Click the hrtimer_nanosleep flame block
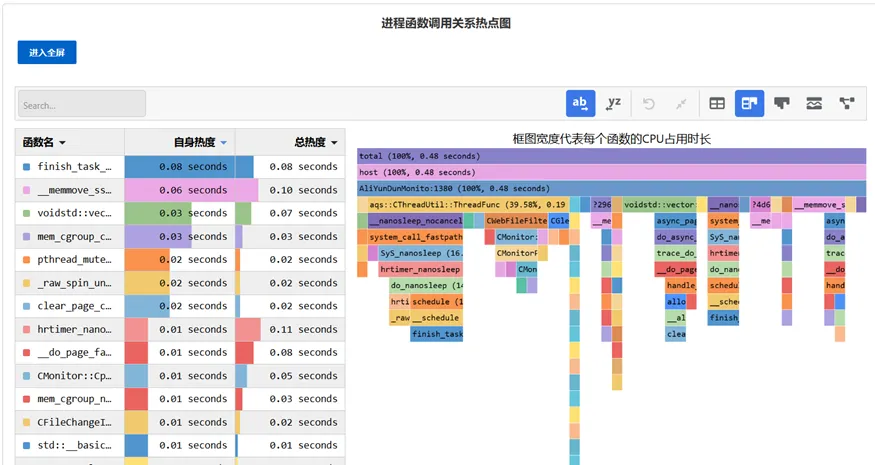Image resolution: width=875 pixels, height=465 pixels. pos(421,270)
